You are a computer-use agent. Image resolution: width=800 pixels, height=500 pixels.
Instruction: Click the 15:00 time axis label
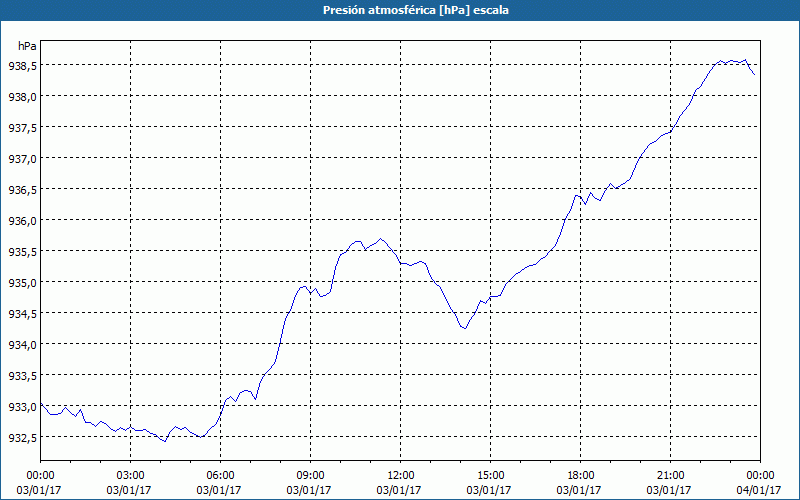490,476
